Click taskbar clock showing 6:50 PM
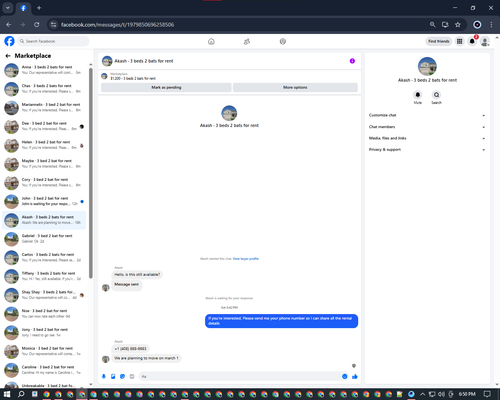500x400 pixels. 467,394
